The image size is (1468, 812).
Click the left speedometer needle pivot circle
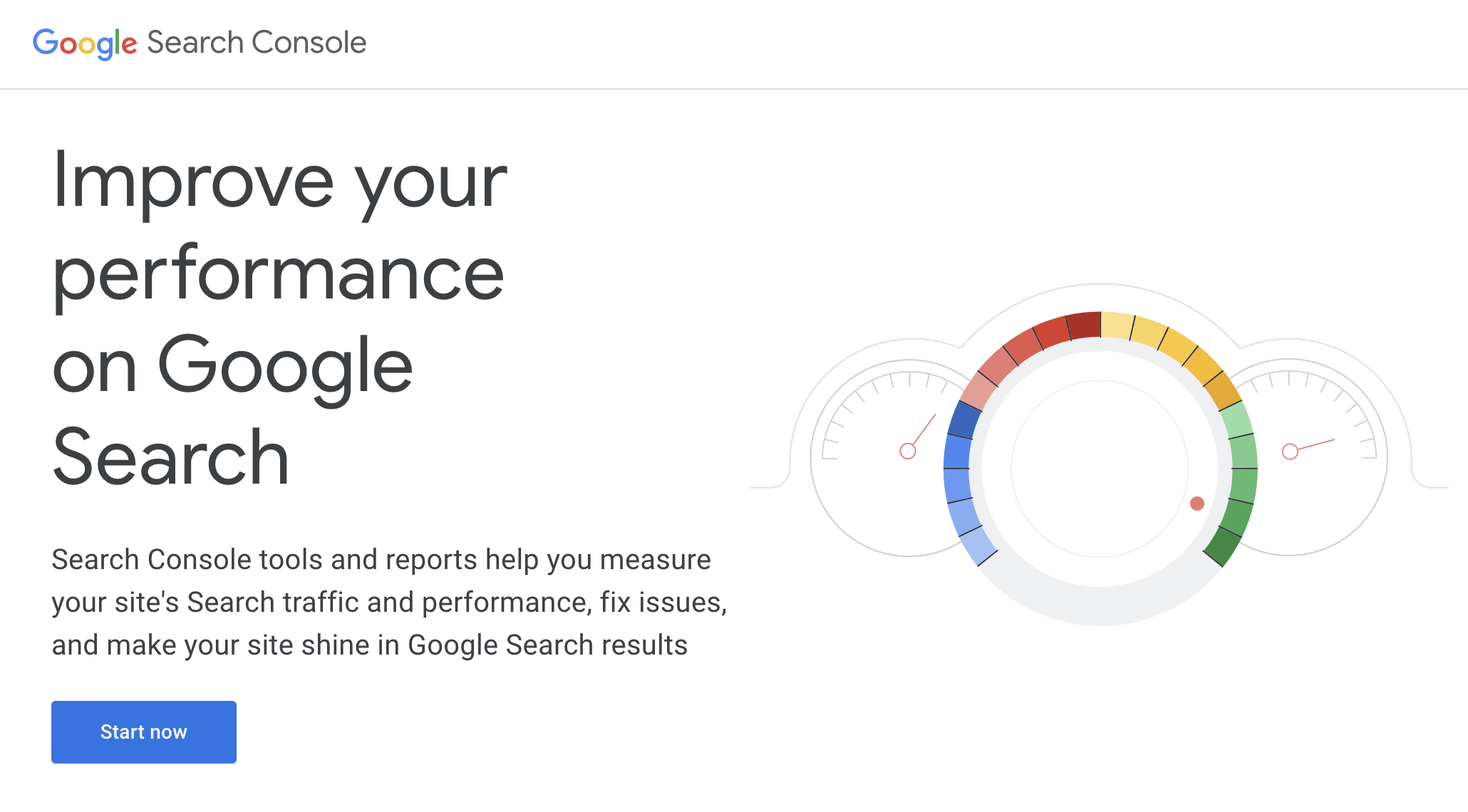tap(907, 451)
